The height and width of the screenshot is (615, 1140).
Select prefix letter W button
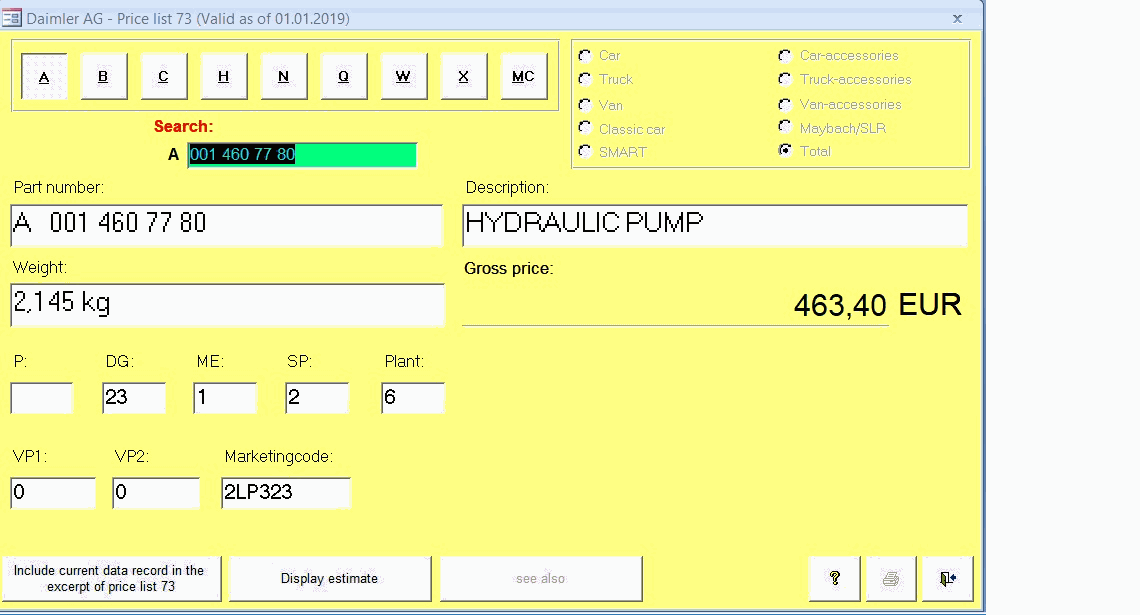404,76
